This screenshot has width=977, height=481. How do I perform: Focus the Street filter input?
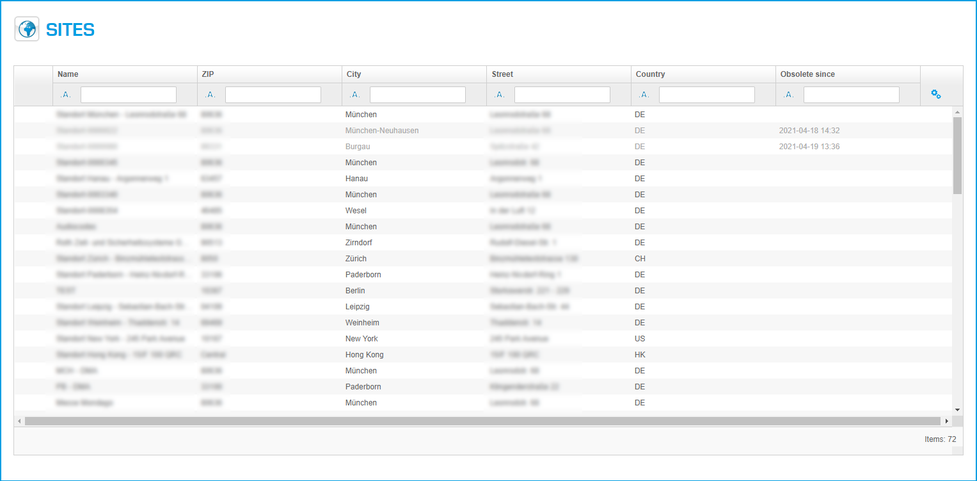[562, 95]
